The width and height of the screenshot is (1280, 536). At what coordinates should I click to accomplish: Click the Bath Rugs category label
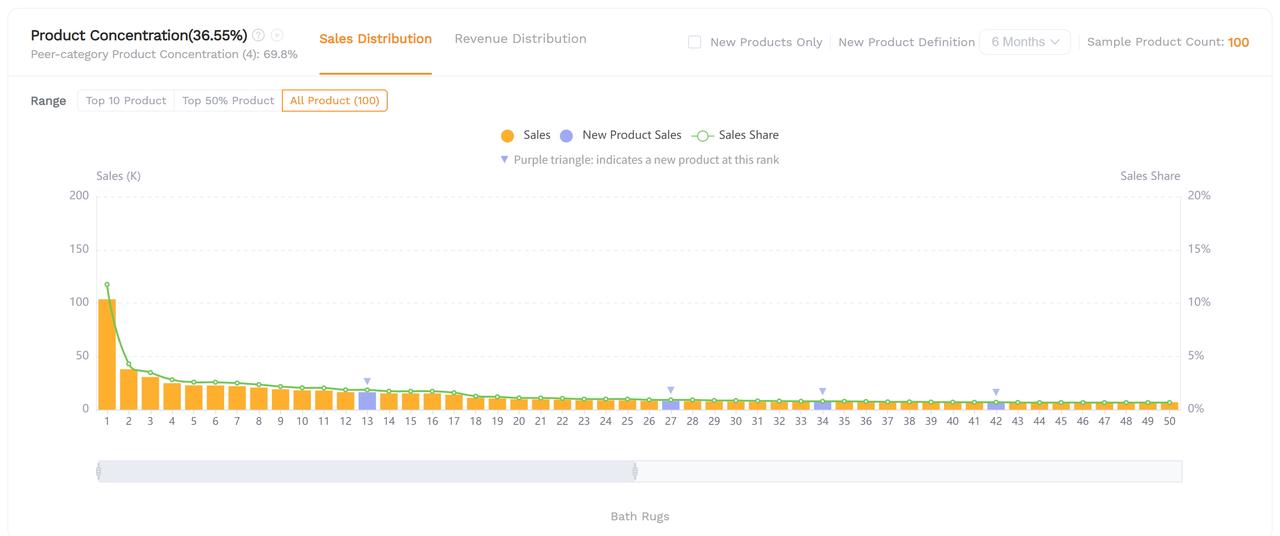click(640, 517)
